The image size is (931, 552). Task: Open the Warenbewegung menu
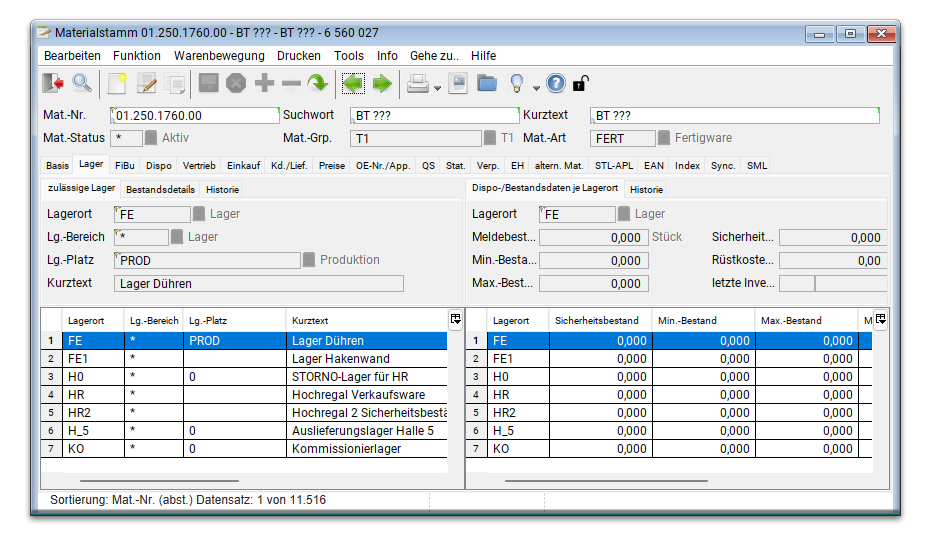click(x=219, y=56)
